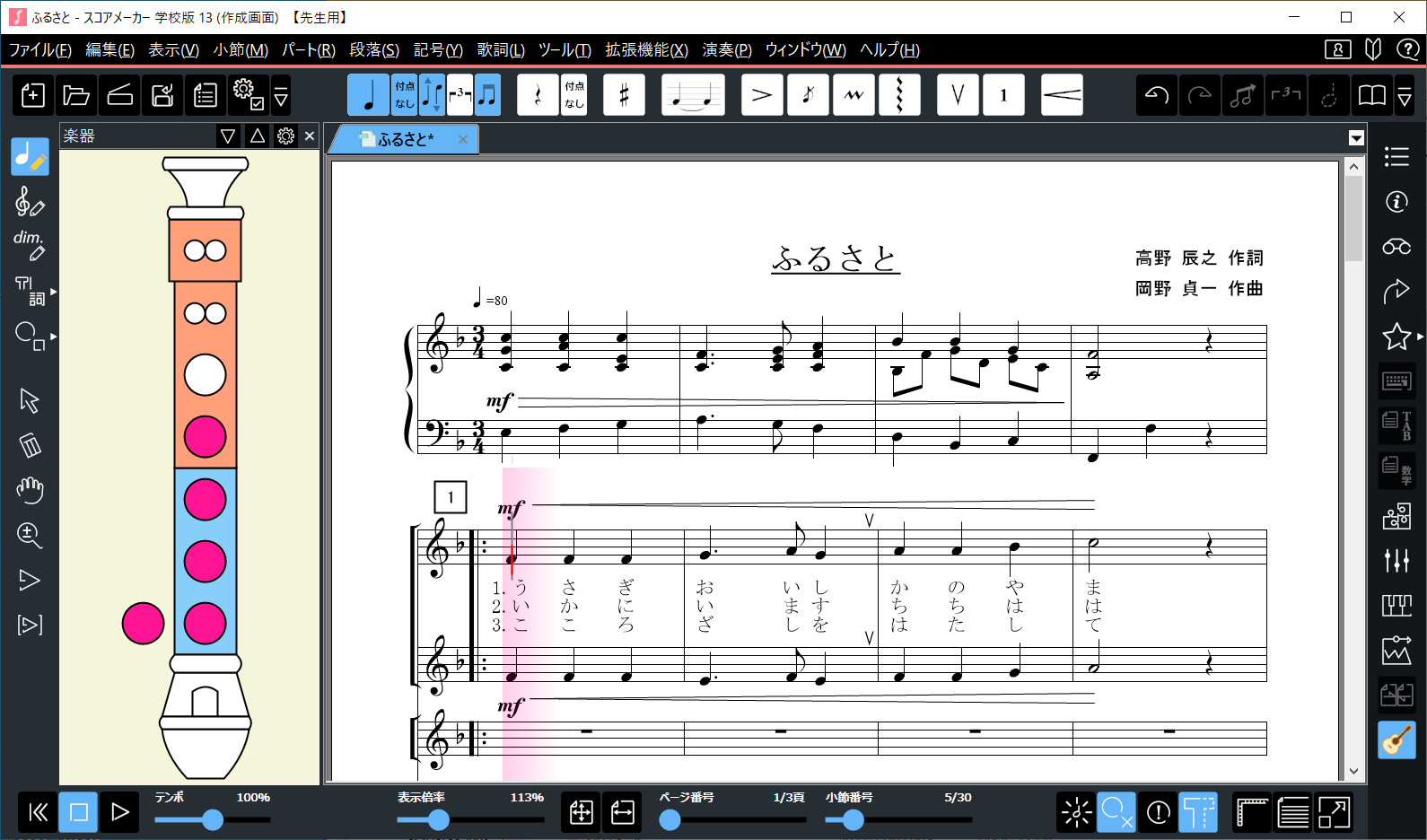Screen dimensions: 1427x840
Task: Open the piano keyboard panel
Action: pyautogui.click(x=1396, y=605)
